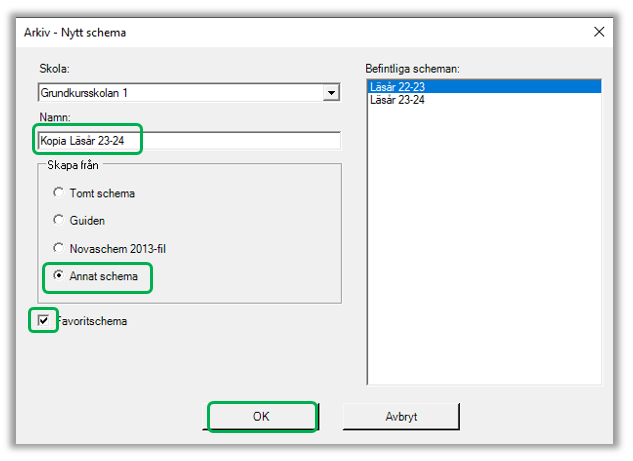
Task: Click the Favoritschema label text
Action: [94, 321]
